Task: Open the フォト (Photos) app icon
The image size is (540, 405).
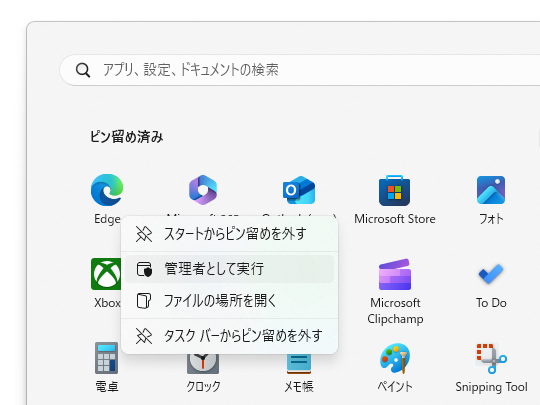Action: click(x=491, y=190)
